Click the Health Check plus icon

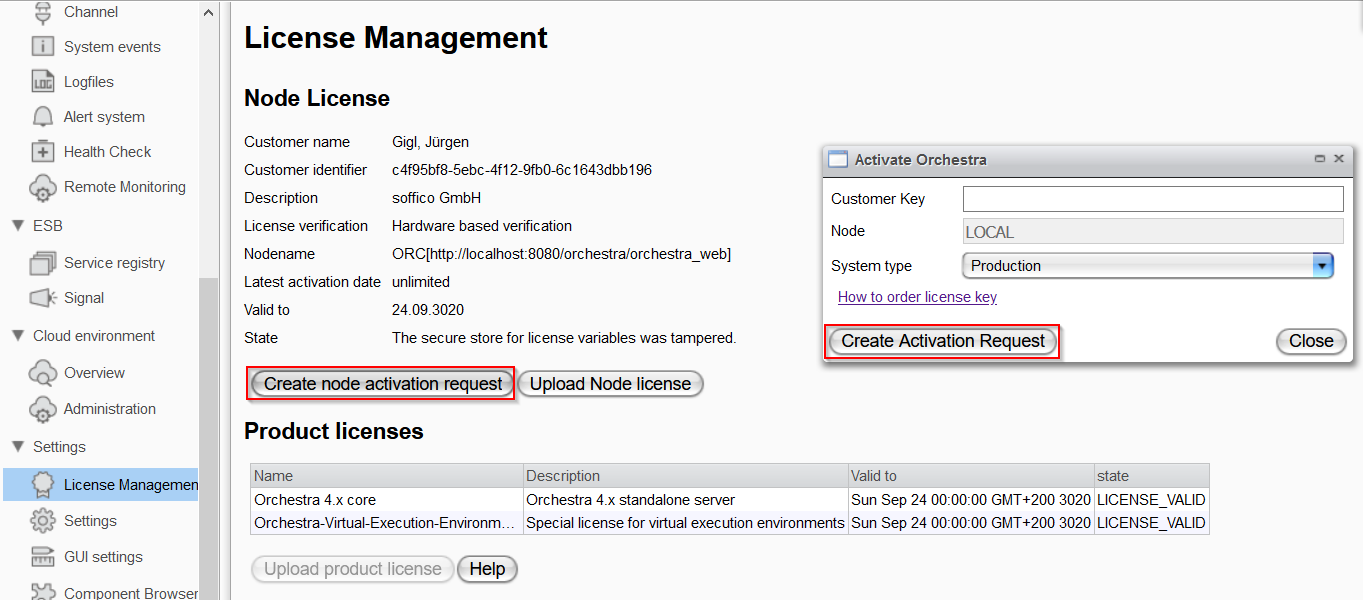pyautogui.click(x=42, y=152)
